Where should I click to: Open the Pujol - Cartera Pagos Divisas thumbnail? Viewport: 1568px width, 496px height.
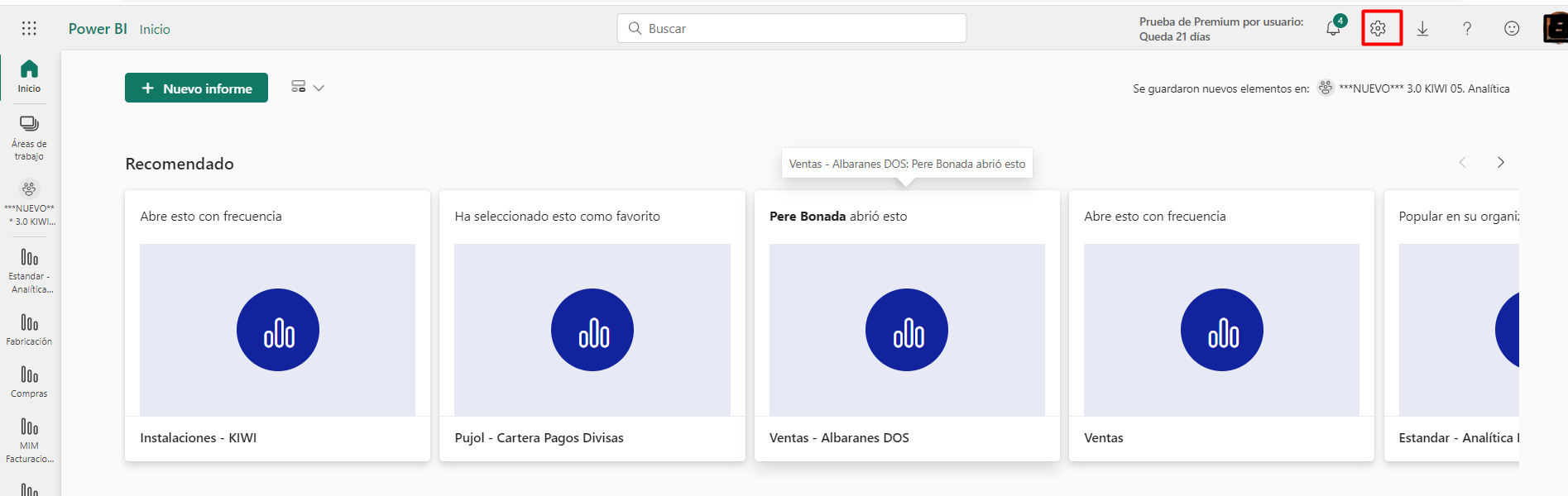[x=592, y=330]
